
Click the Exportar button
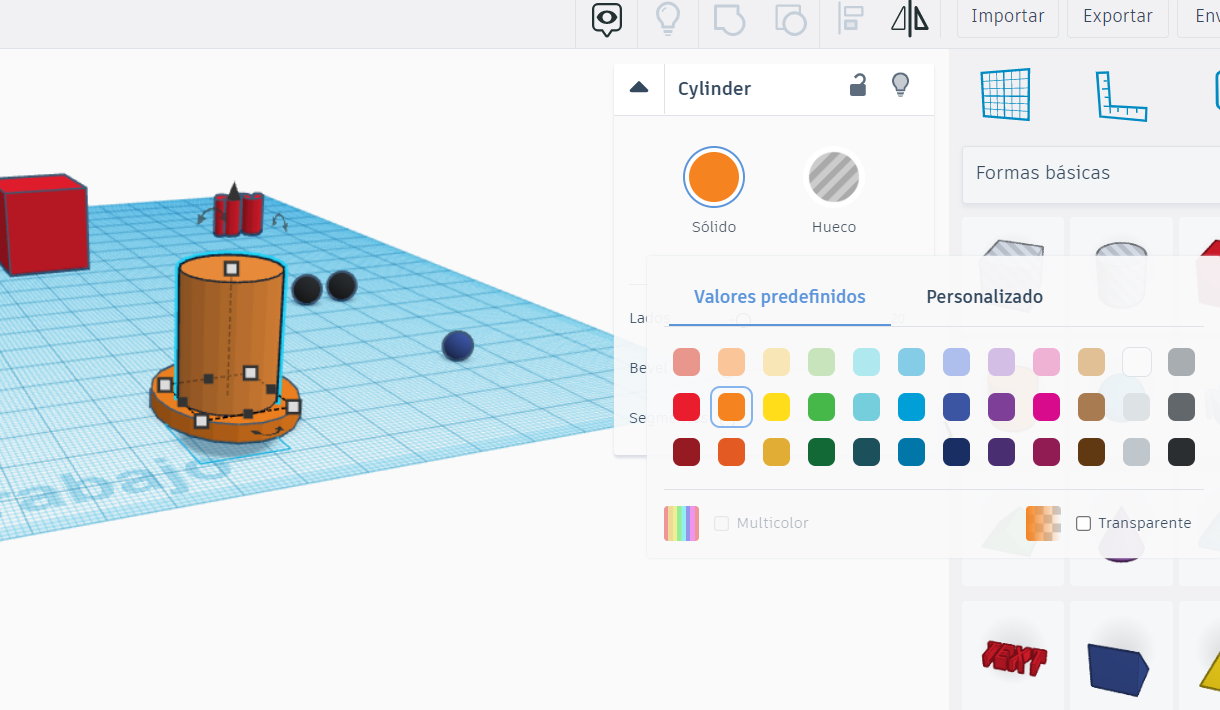pos(1118,17)
